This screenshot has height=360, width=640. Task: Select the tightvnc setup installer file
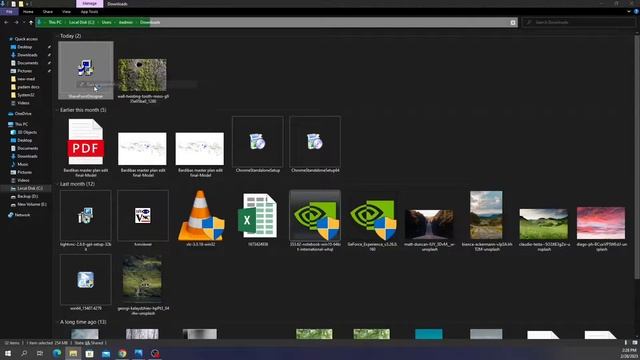click(86, 216)
